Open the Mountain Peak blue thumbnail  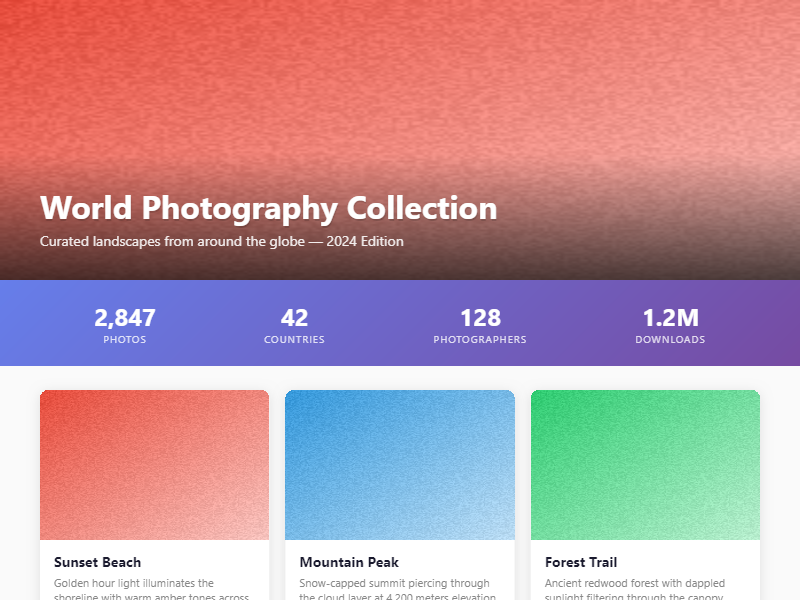(x=400, y=465)
